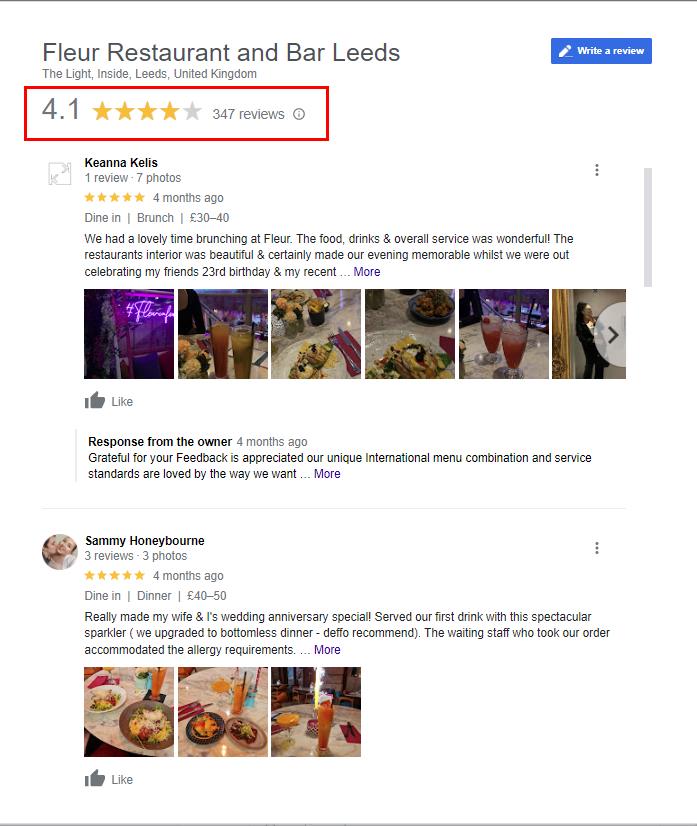Expand the owner's response with More
Image resolution: width=697 pixels, height=826 pixels.
point(327,474)
